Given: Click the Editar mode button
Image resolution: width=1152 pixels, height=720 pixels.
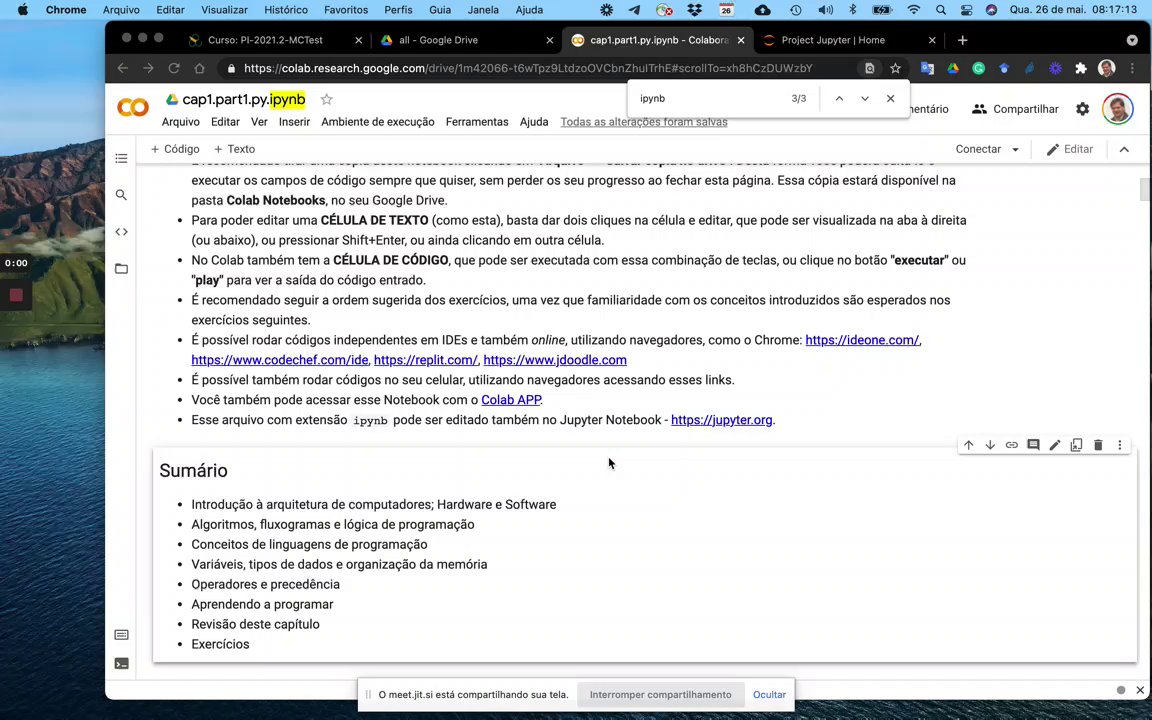Looking at the screenshot, I should [x=1069, y=149].
